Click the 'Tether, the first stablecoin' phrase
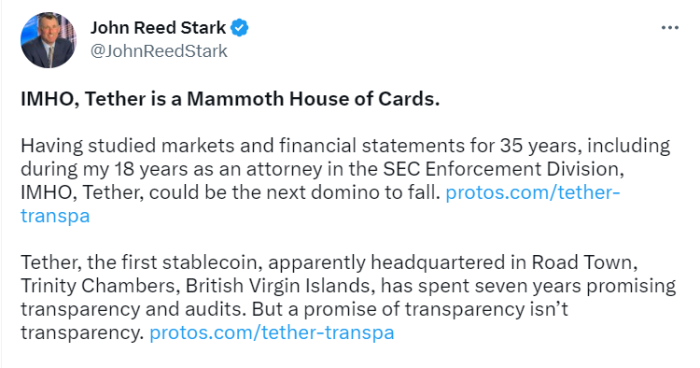This screenshot has height=368, width=700. [141, 263]
